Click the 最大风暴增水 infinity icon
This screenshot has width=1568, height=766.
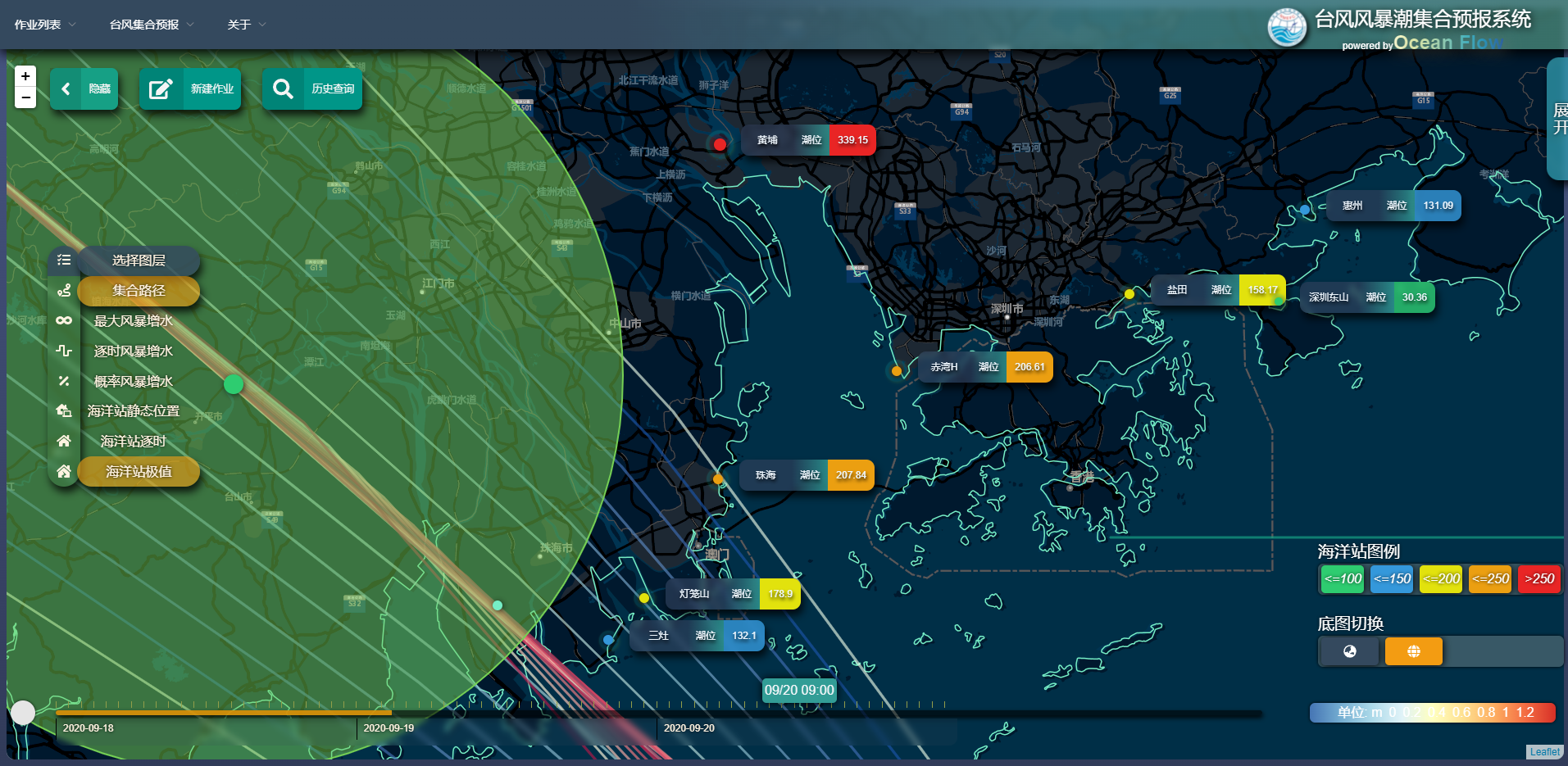pyautogui.click(x=64, y=320)
